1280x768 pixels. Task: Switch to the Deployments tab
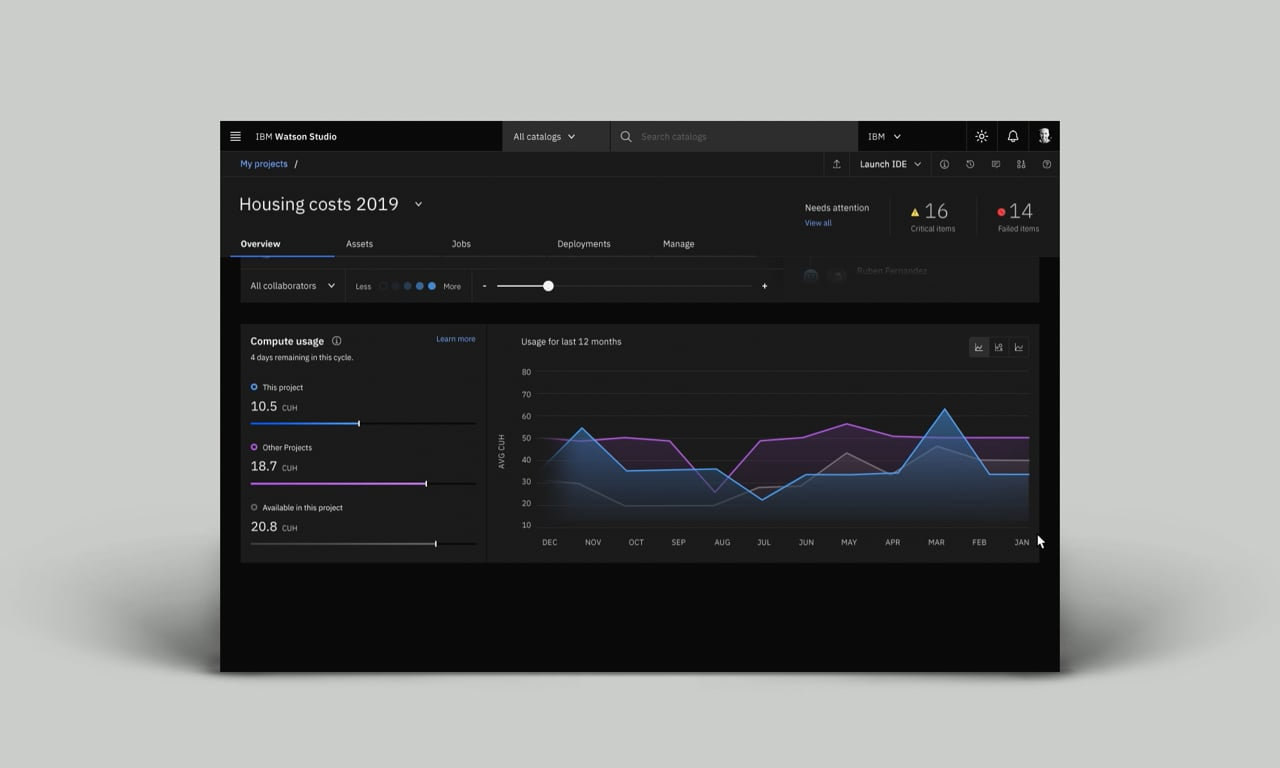tap(583, 244)
